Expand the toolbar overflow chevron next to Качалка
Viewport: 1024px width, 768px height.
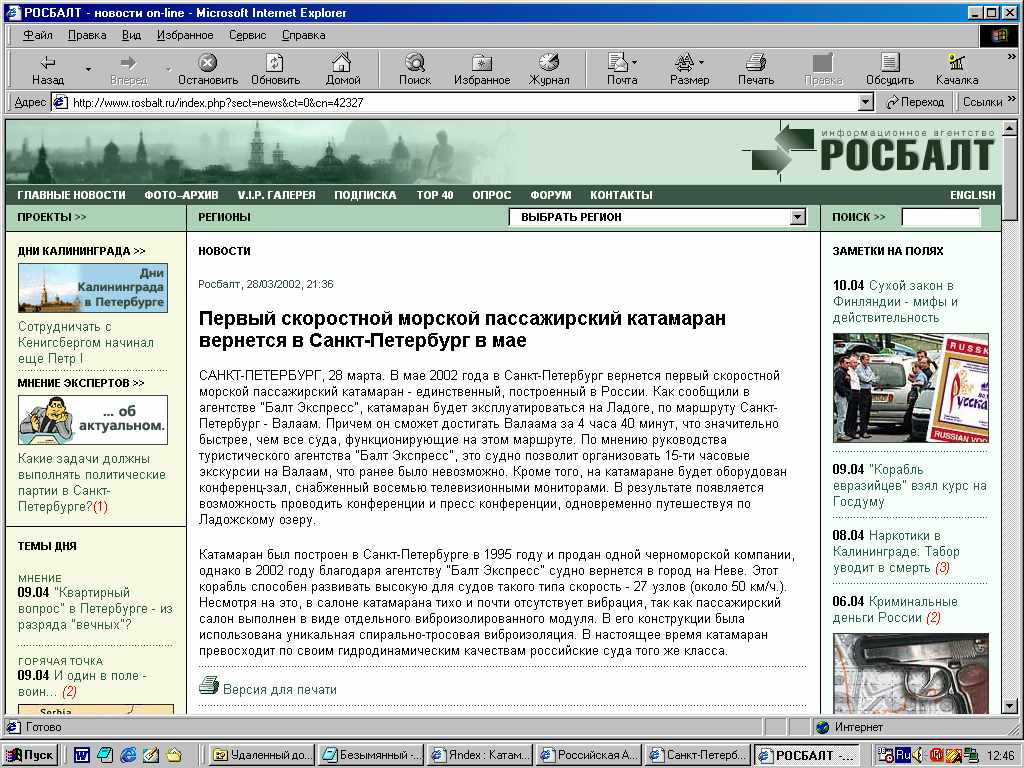(x=1012, y=57)
